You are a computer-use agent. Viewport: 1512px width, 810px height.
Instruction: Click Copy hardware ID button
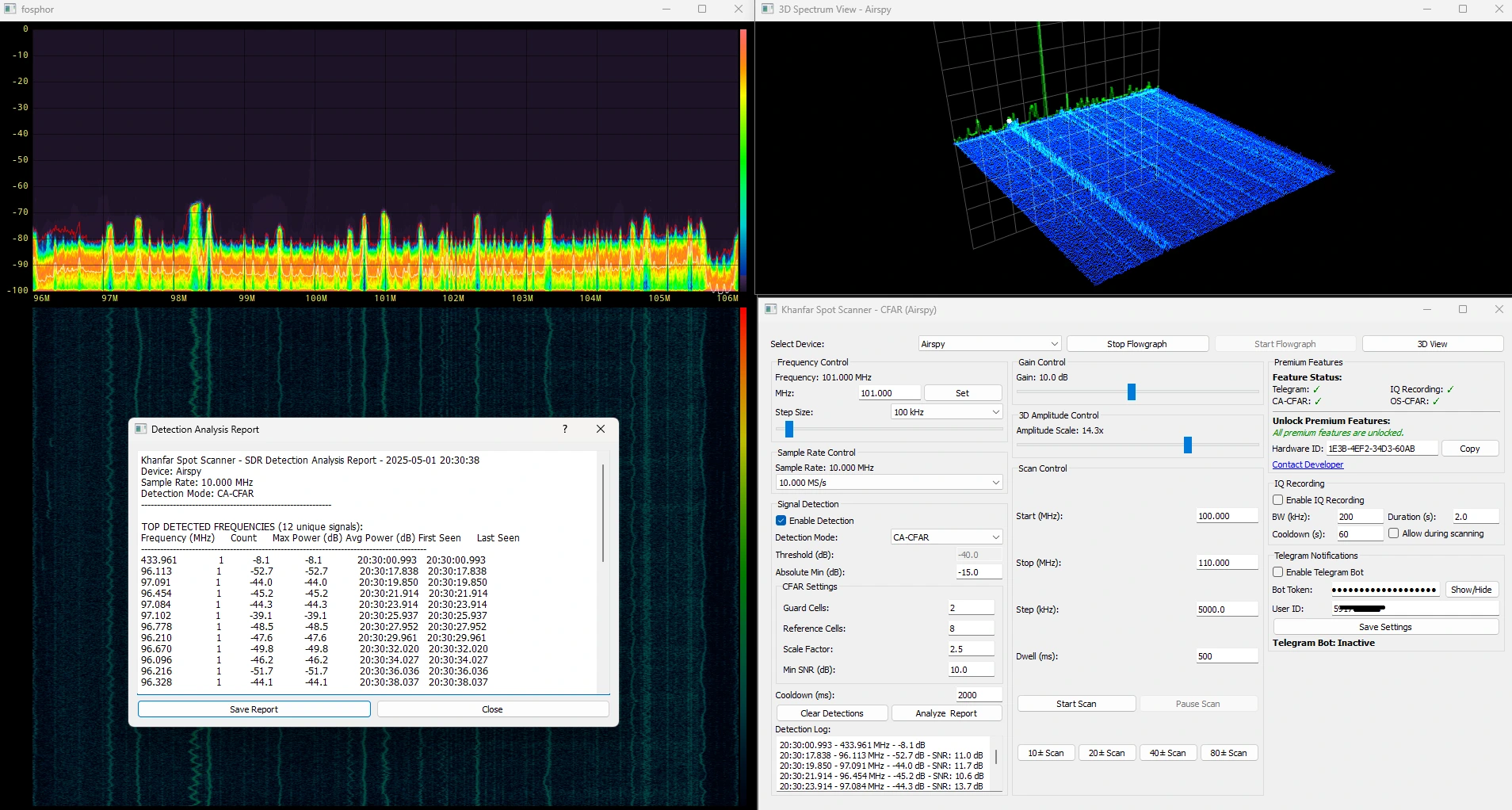coord(1470,449)
